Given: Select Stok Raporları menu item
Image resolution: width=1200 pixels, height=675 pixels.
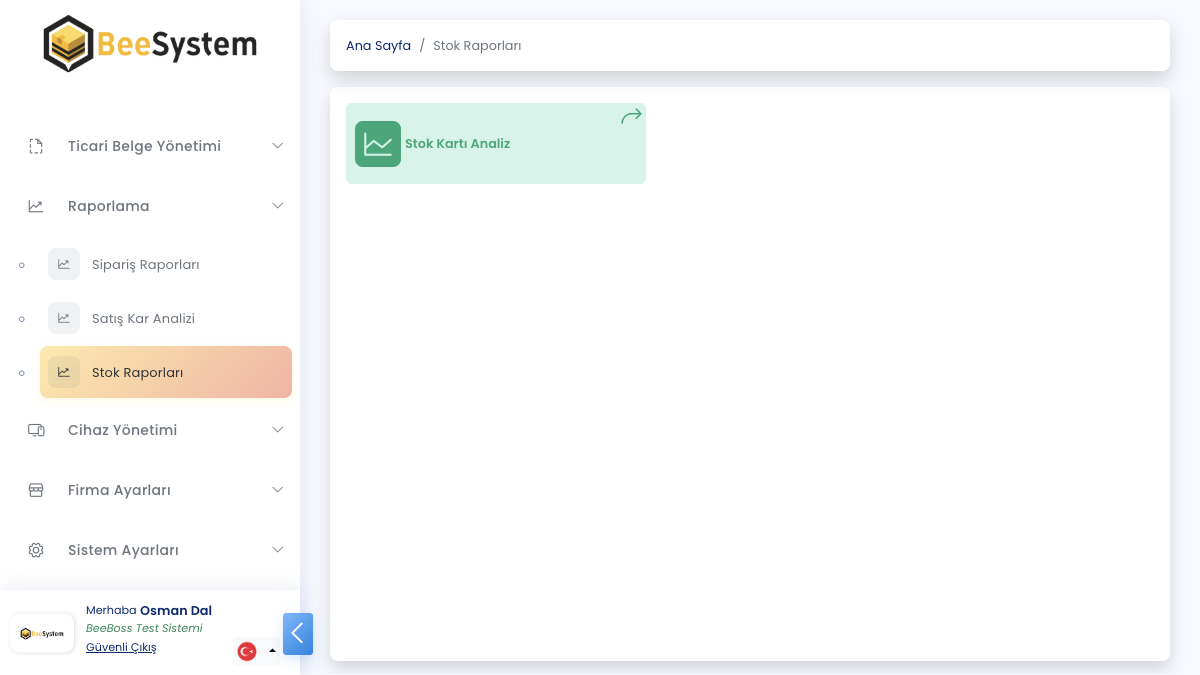Looking at the screenshot, I should click(x=137, y=373).
